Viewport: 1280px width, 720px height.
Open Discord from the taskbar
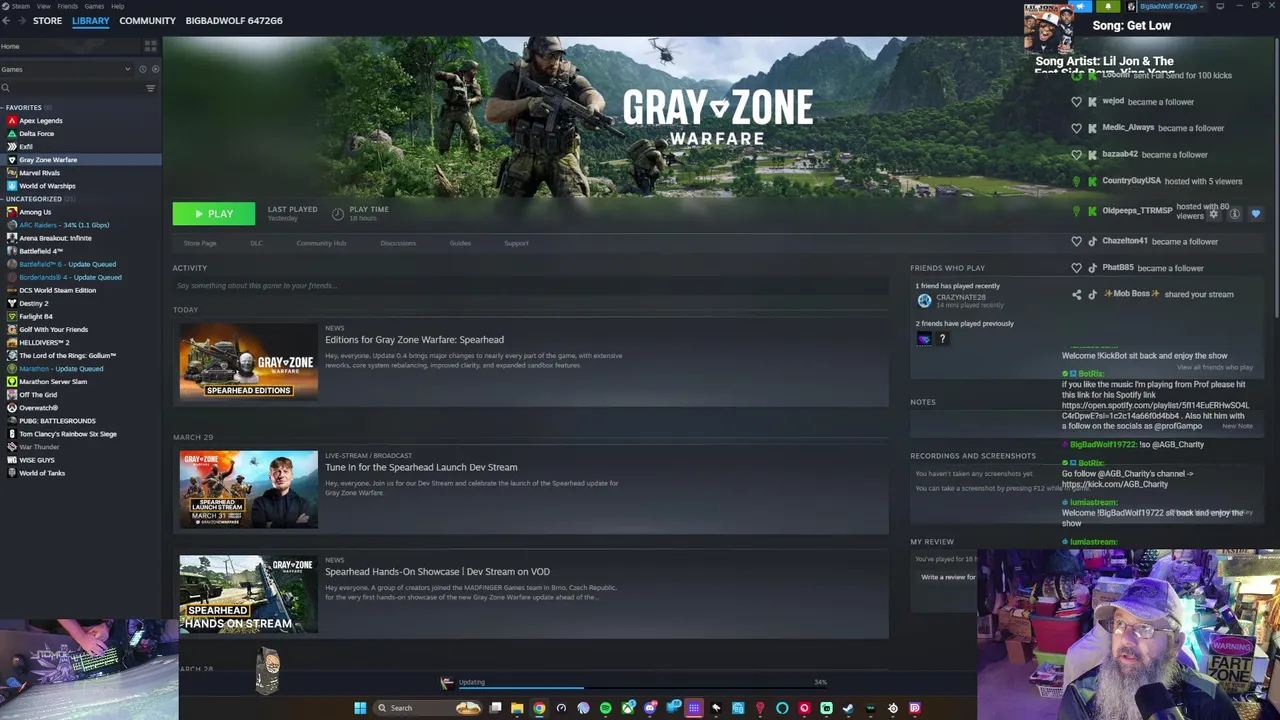650,708
